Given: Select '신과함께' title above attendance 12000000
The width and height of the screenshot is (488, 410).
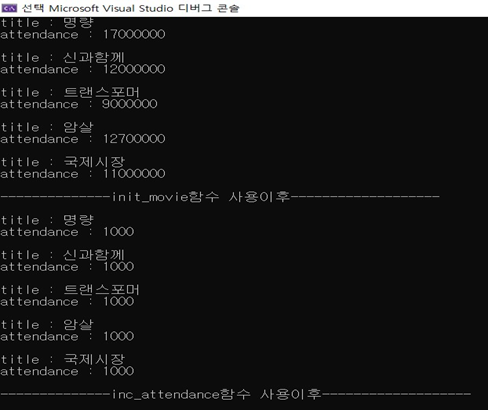Looking at the screenshot, I should coord(94,57).
